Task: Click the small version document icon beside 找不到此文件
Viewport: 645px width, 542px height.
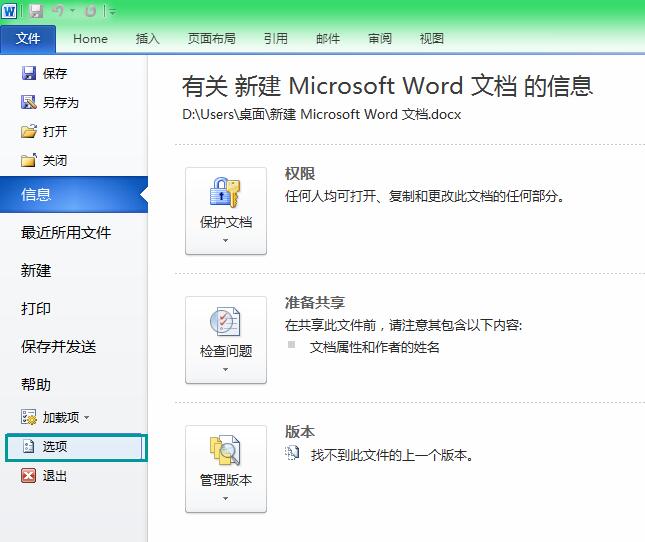Action: click(292, 453)
